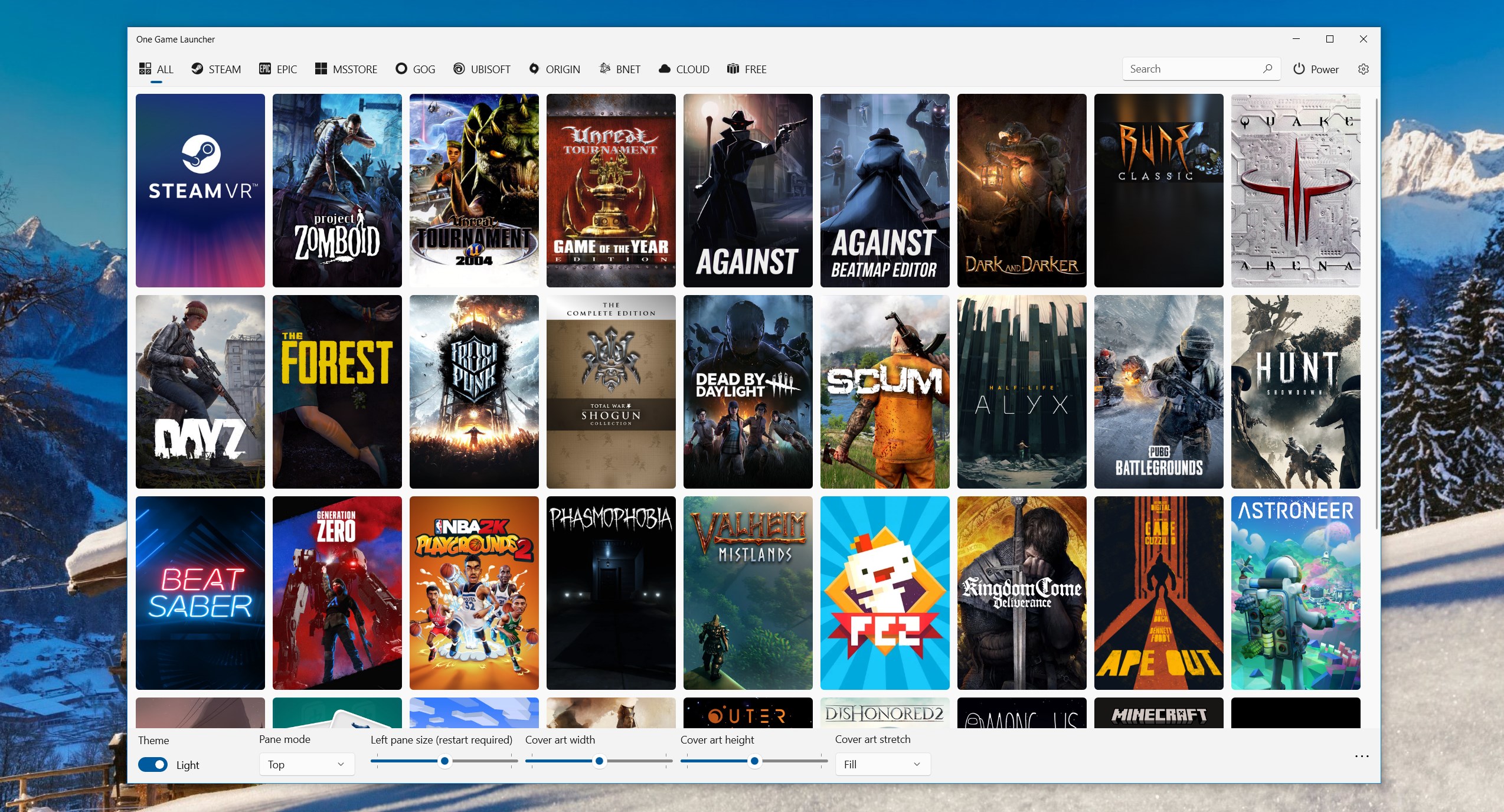Open the Ubisoft swirl icon tab
Screen dimensions: 1504x812
[459, 69]
